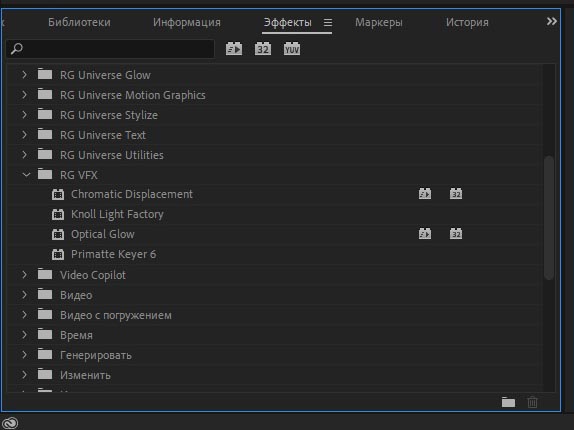Screen dimensions: 574x430
Task: Click the trash delete icon
Action: [x=533, y=402]
